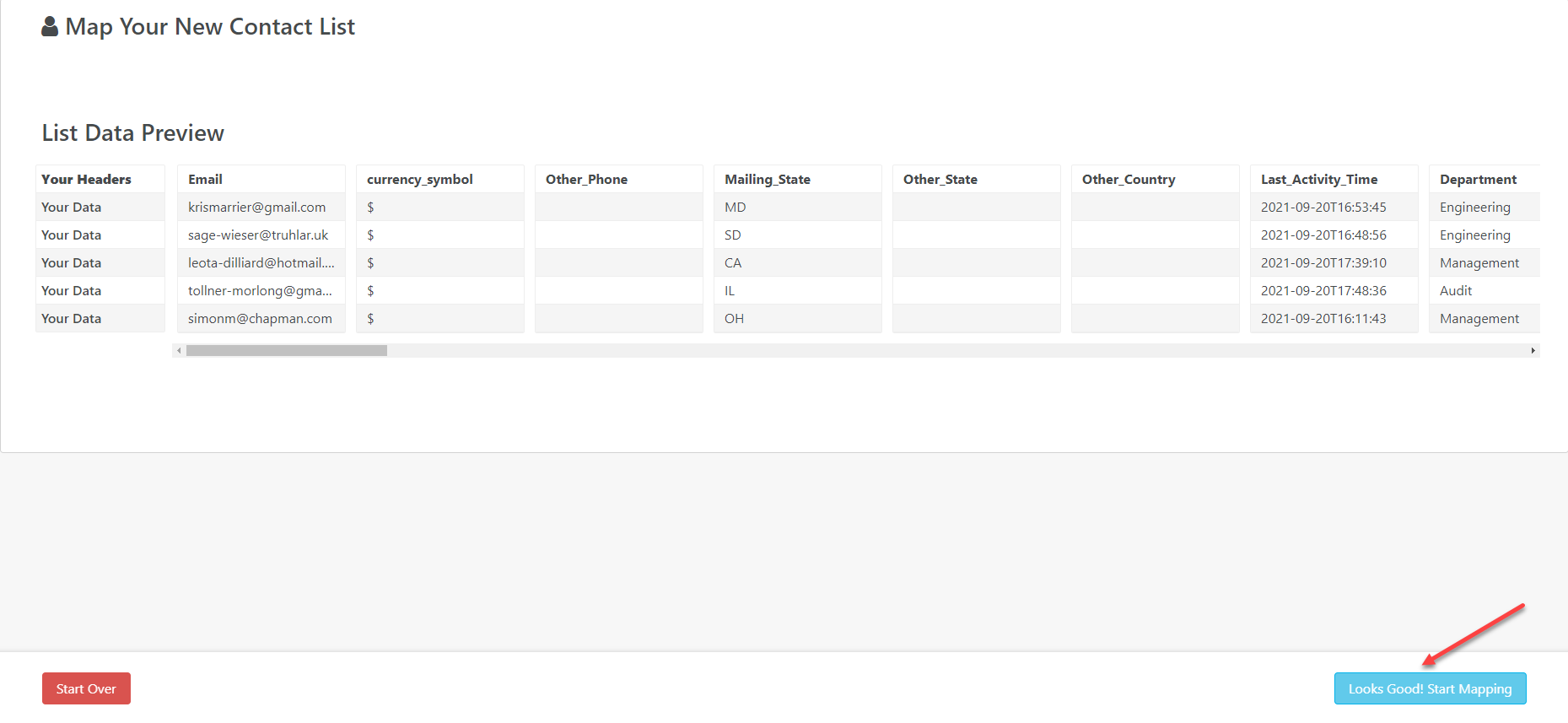This screenshot has height=723, width=1568.
Task: Click Department value Audit
Action: [x=1456, y=290]
